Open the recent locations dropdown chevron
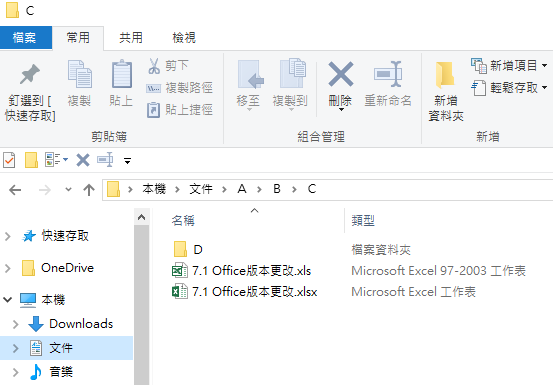This screenshot has width=553, height=385. point(68,190)
